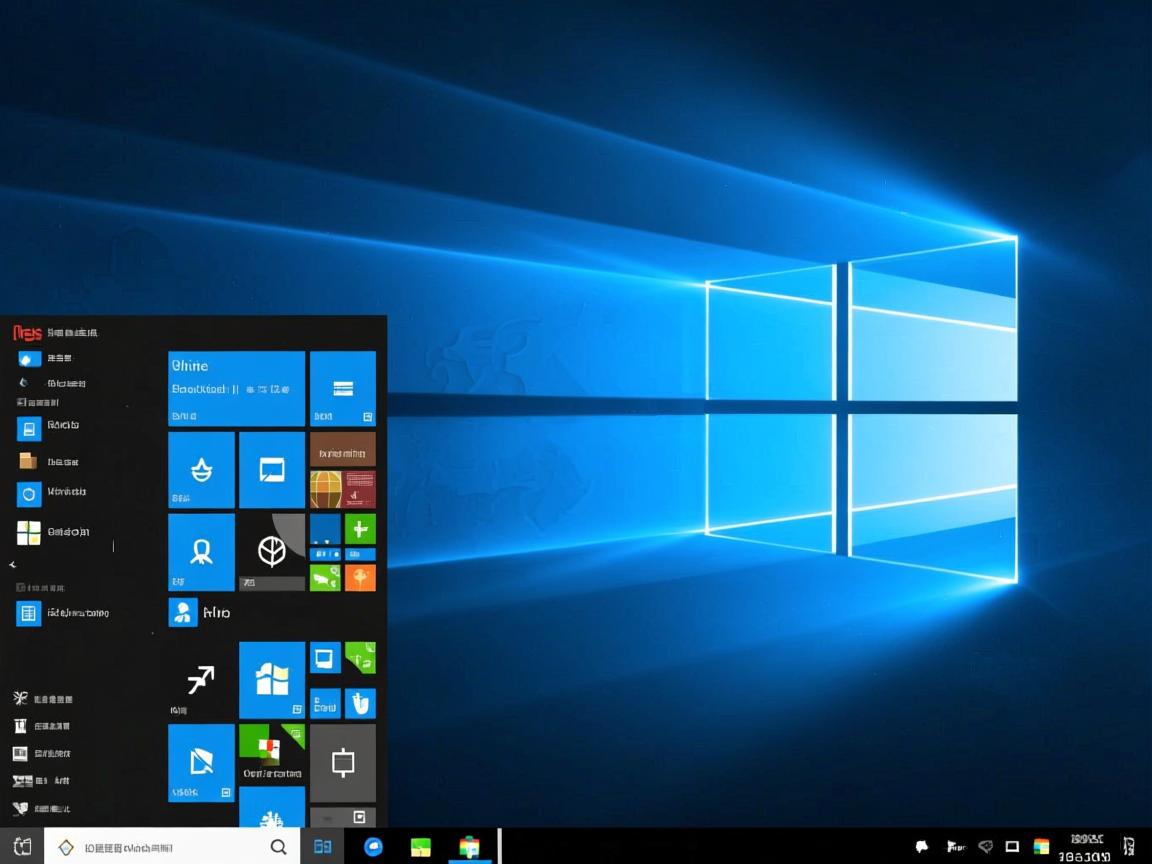Launch the blue tile with the speech bubble icon

tap(272, 470)
